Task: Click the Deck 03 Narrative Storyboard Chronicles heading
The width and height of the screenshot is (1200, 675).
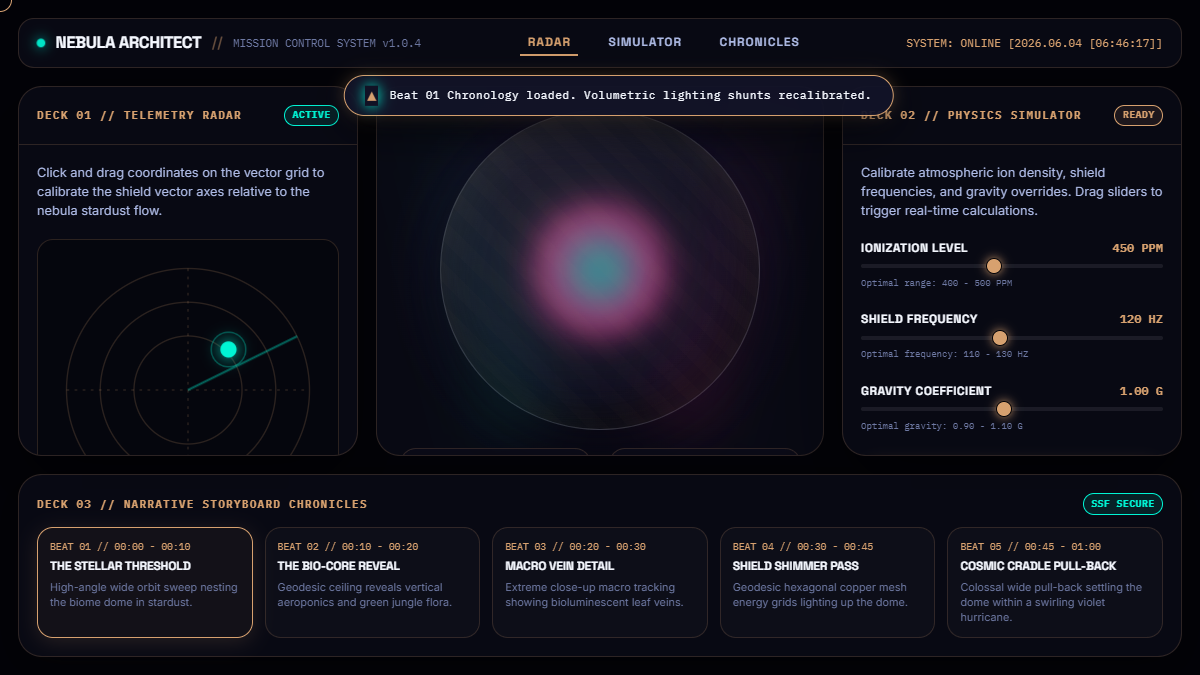Action: click(x=202, y=504)
